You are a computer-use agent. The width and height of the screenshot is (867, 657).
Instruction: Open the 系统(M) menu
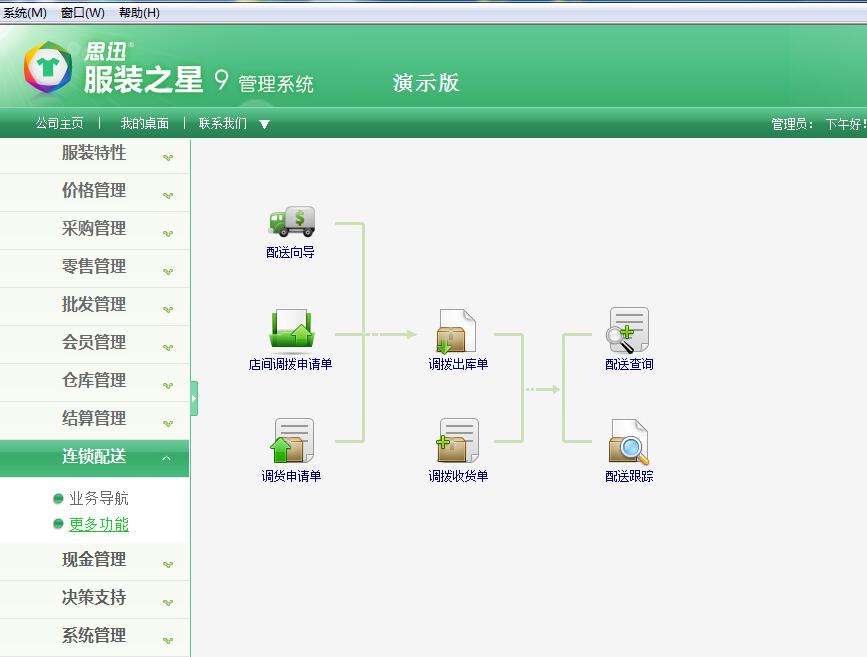[x=25, y=12]
